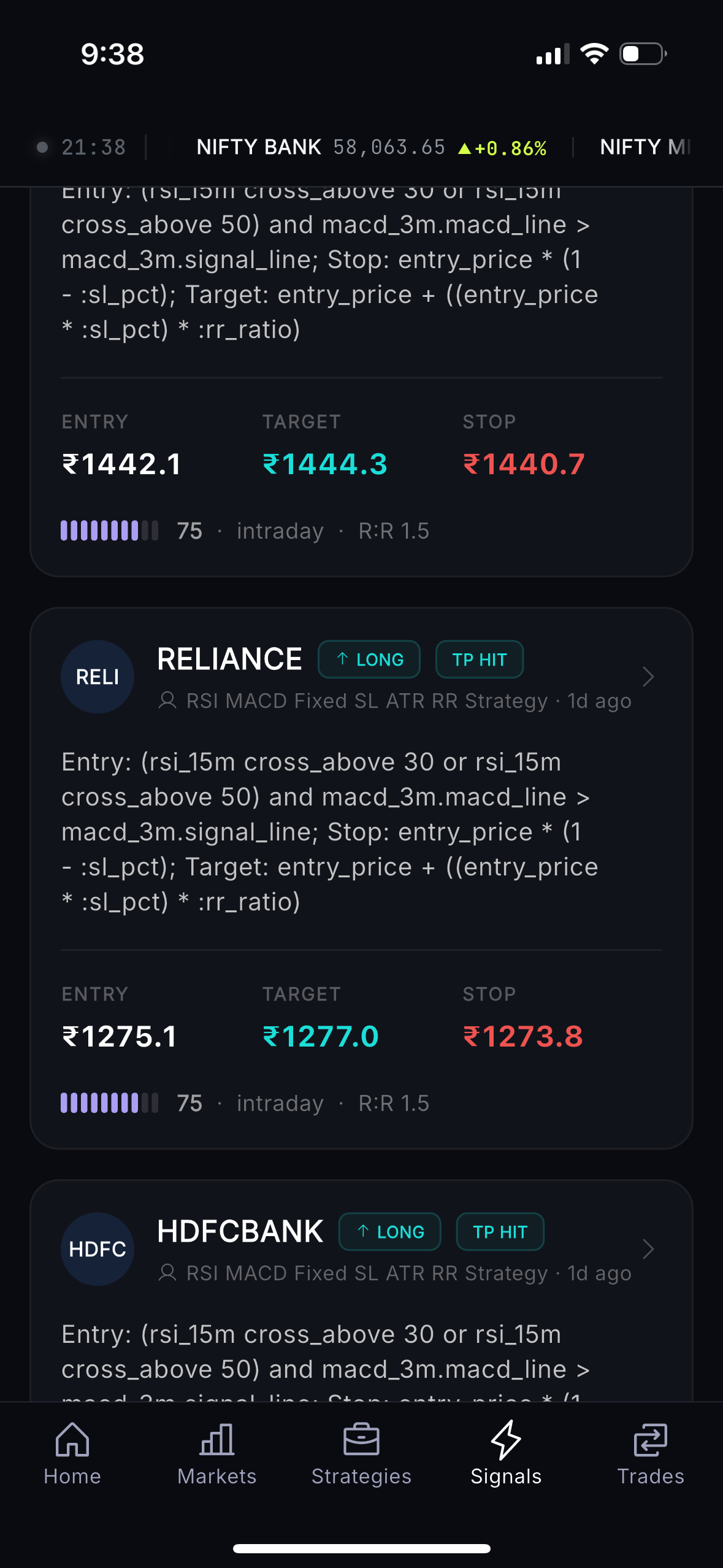
Task: Open the RELIANCE stock title
Action: (229, 659)
